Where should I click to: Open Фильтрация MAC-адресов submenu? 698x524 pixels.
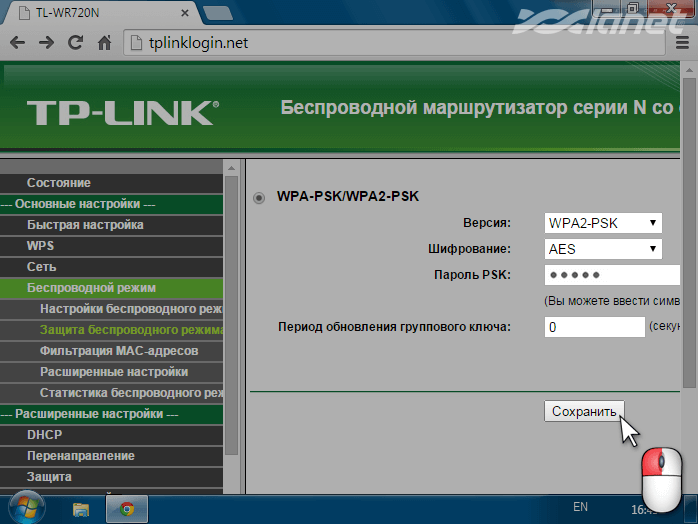point(111,351)
